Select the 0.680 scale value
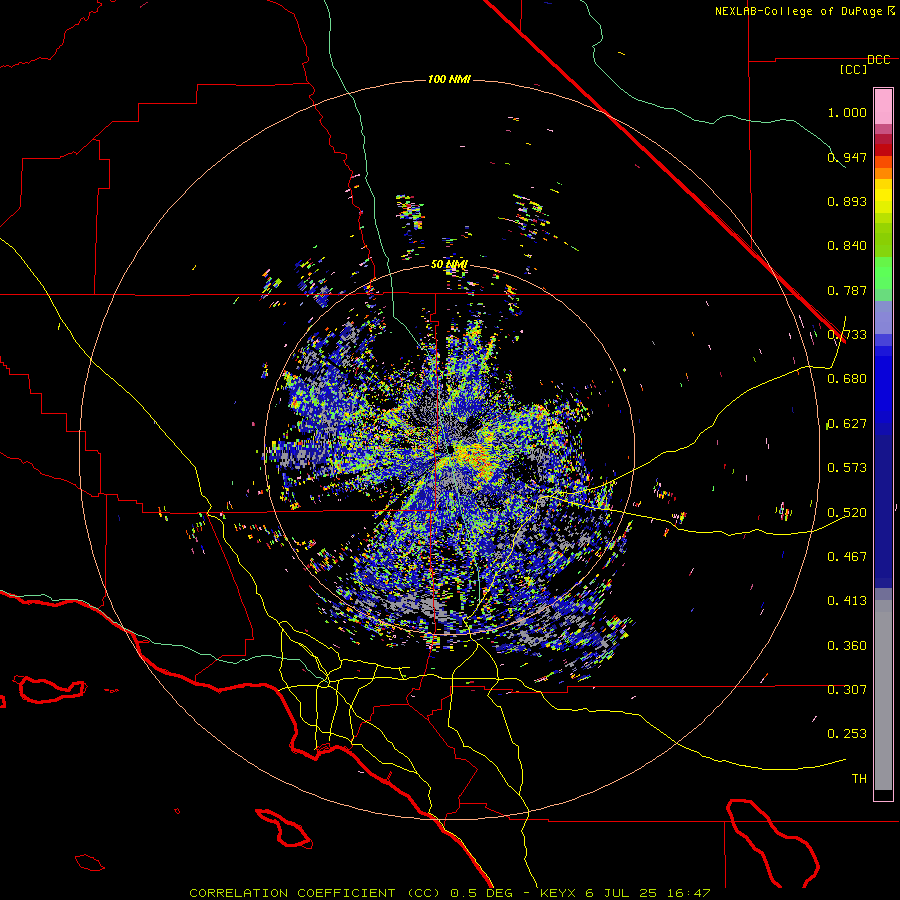The width and height of the screenshot is (900, 900). click(x=847, y=379)
